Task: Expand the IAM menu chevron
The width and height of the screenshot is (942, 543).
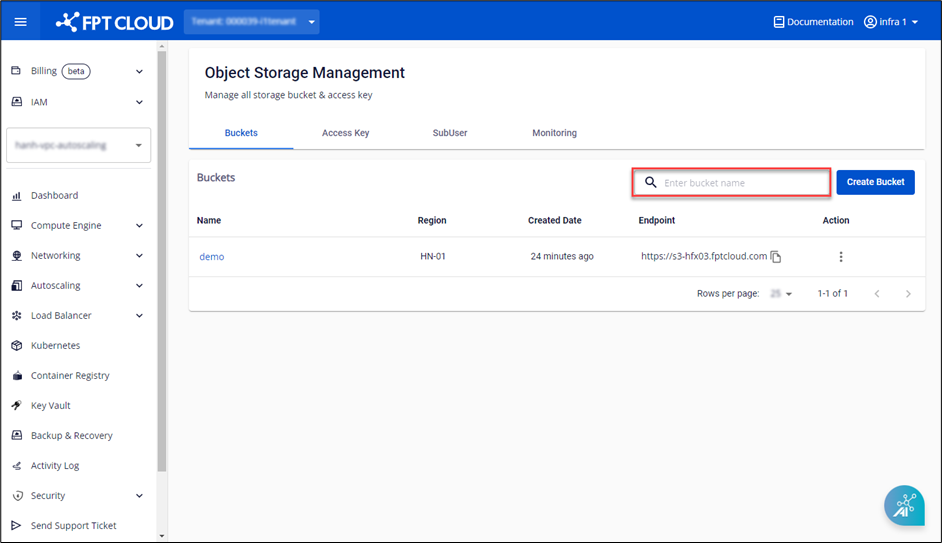Action: tap(139, 102)
